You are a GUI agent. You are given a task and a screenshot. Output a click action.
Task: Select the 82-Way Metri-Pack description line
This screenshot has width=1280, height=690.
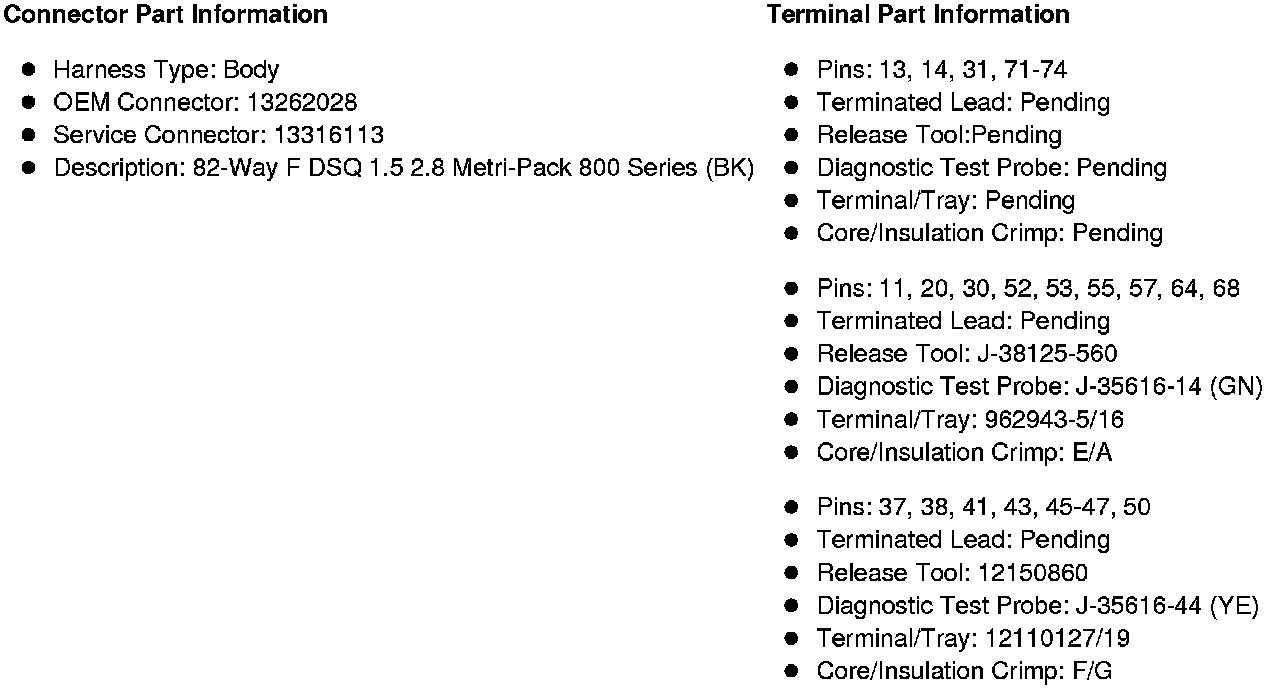pos(403,168)
